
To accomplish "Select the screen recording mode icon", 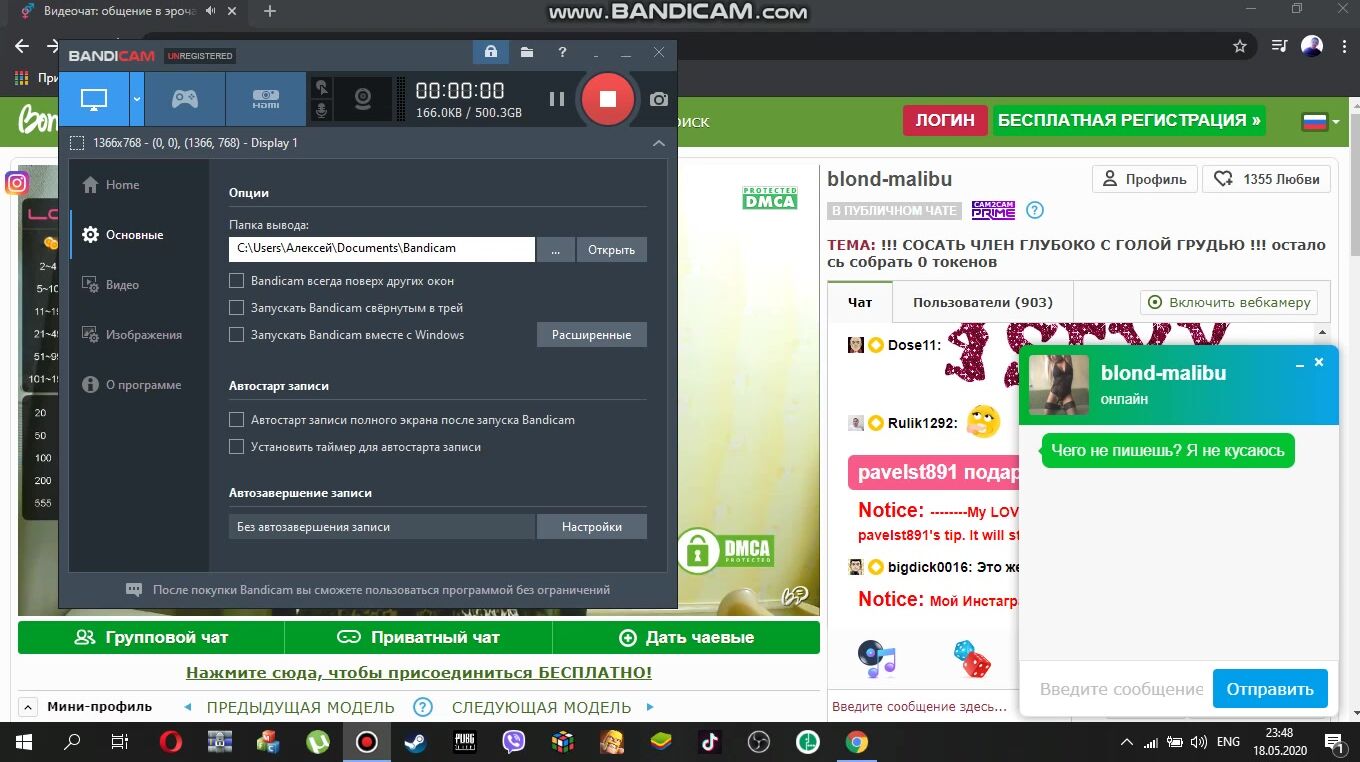I will click(94, 99).
